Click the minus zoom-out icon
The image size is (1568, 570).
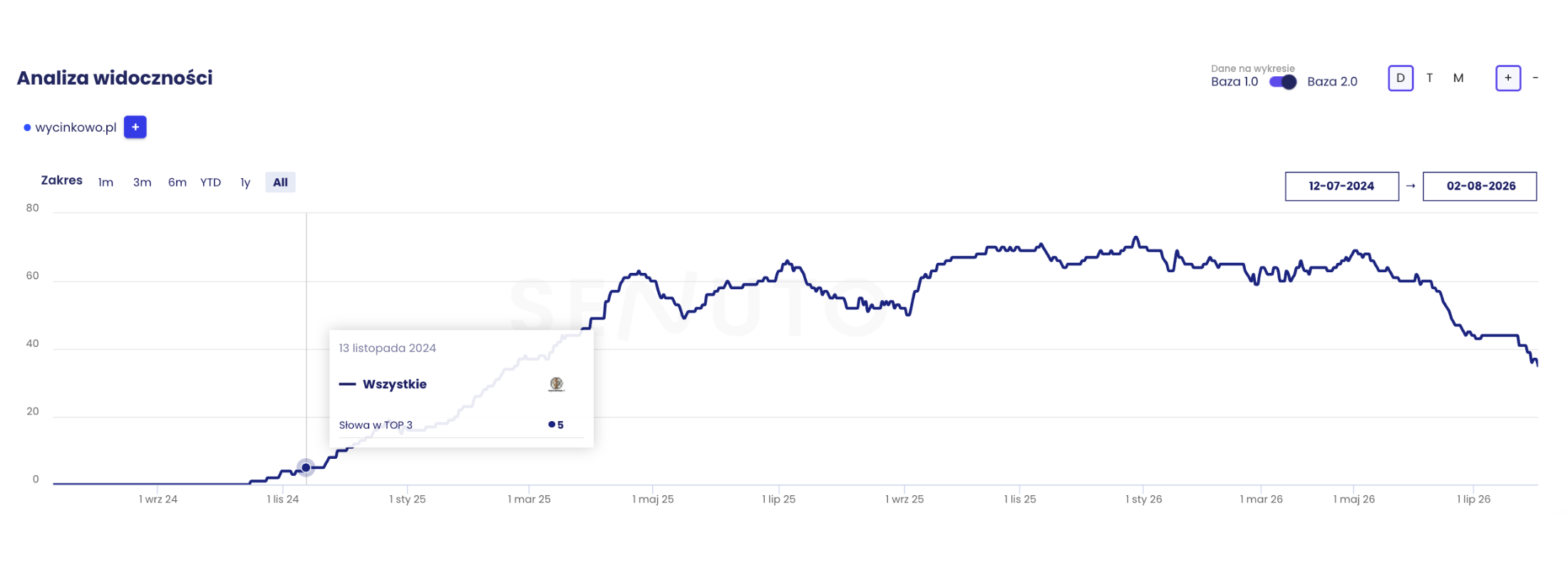tap(1535, 78)
